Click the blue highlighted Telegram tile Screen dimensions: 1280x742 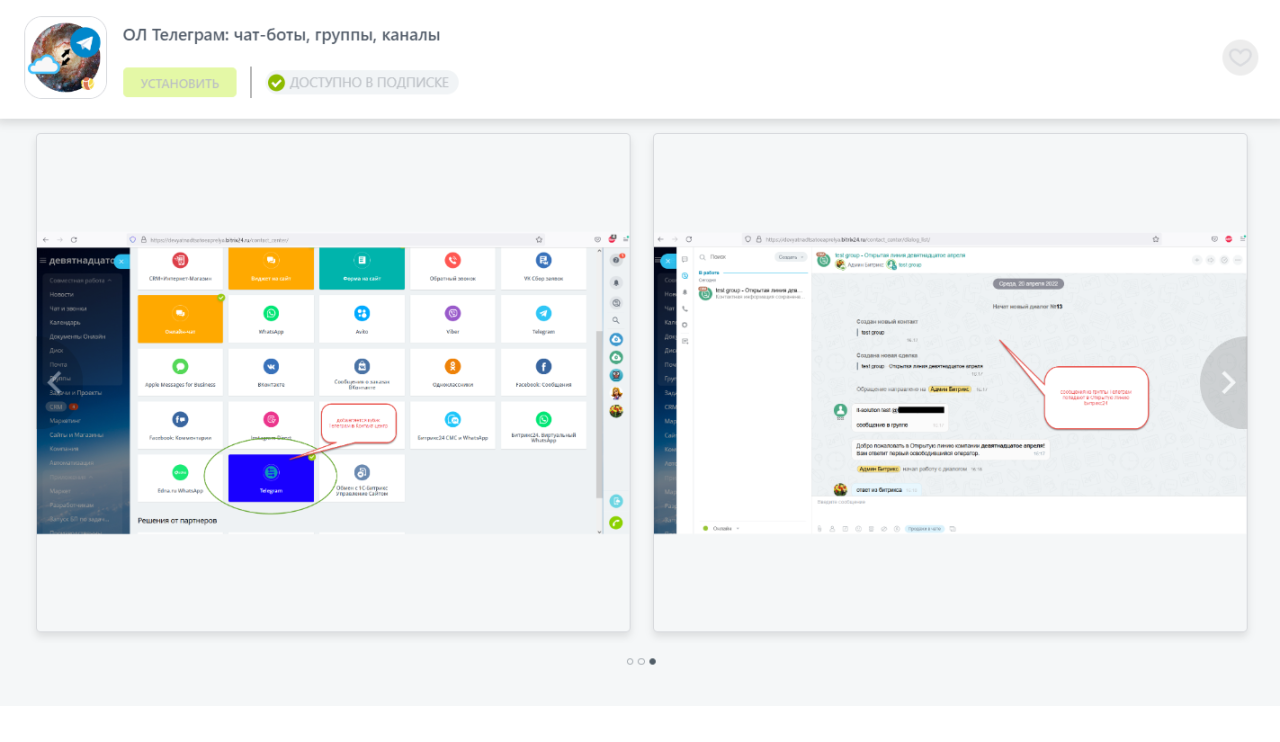coord(271,478)
